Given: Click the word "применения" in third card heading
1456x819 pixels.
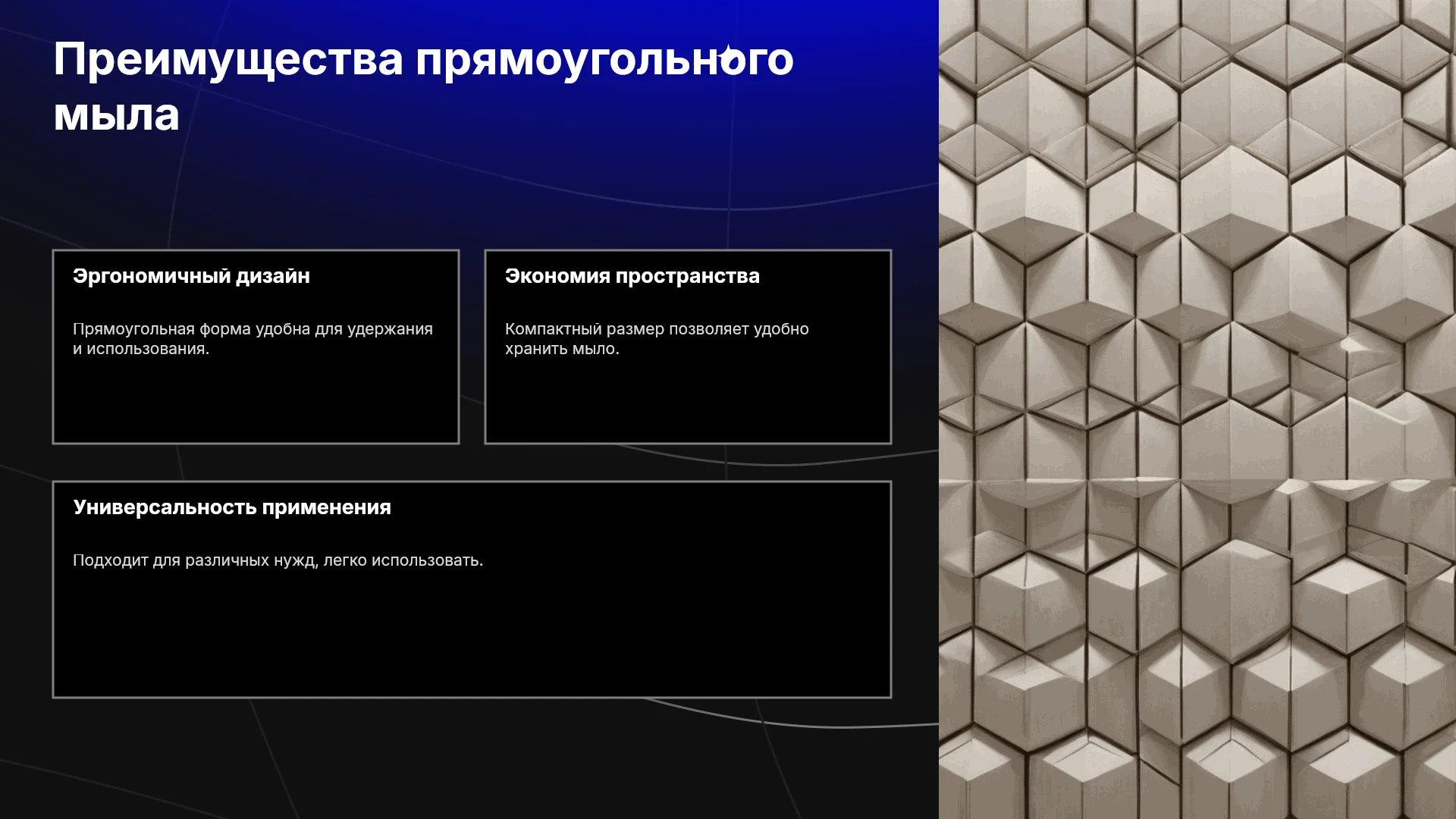Looking at the screenshot, I should coord(327,508).
